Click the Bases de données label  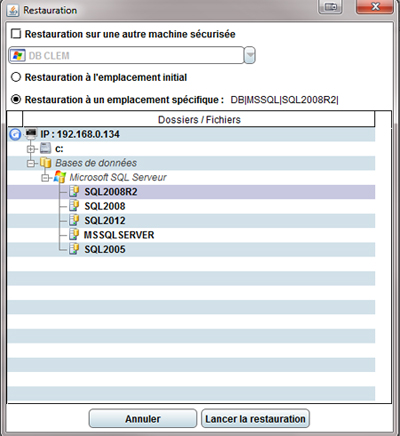pyautogui.click(x=96, y=163)
